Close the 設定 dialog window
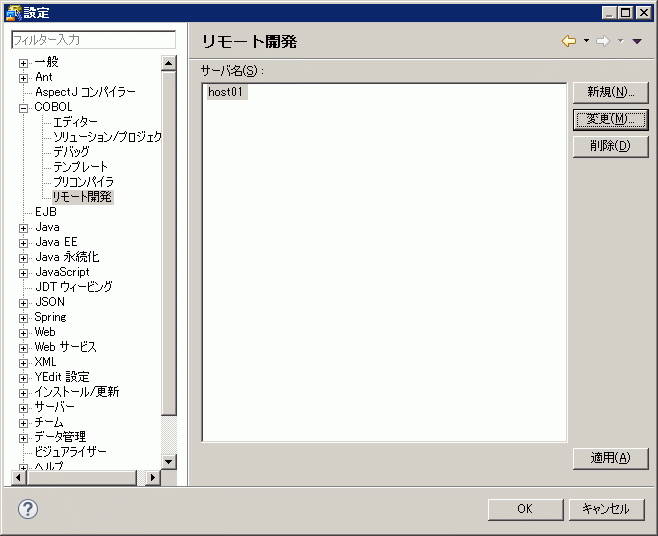 tap(643, 13)
